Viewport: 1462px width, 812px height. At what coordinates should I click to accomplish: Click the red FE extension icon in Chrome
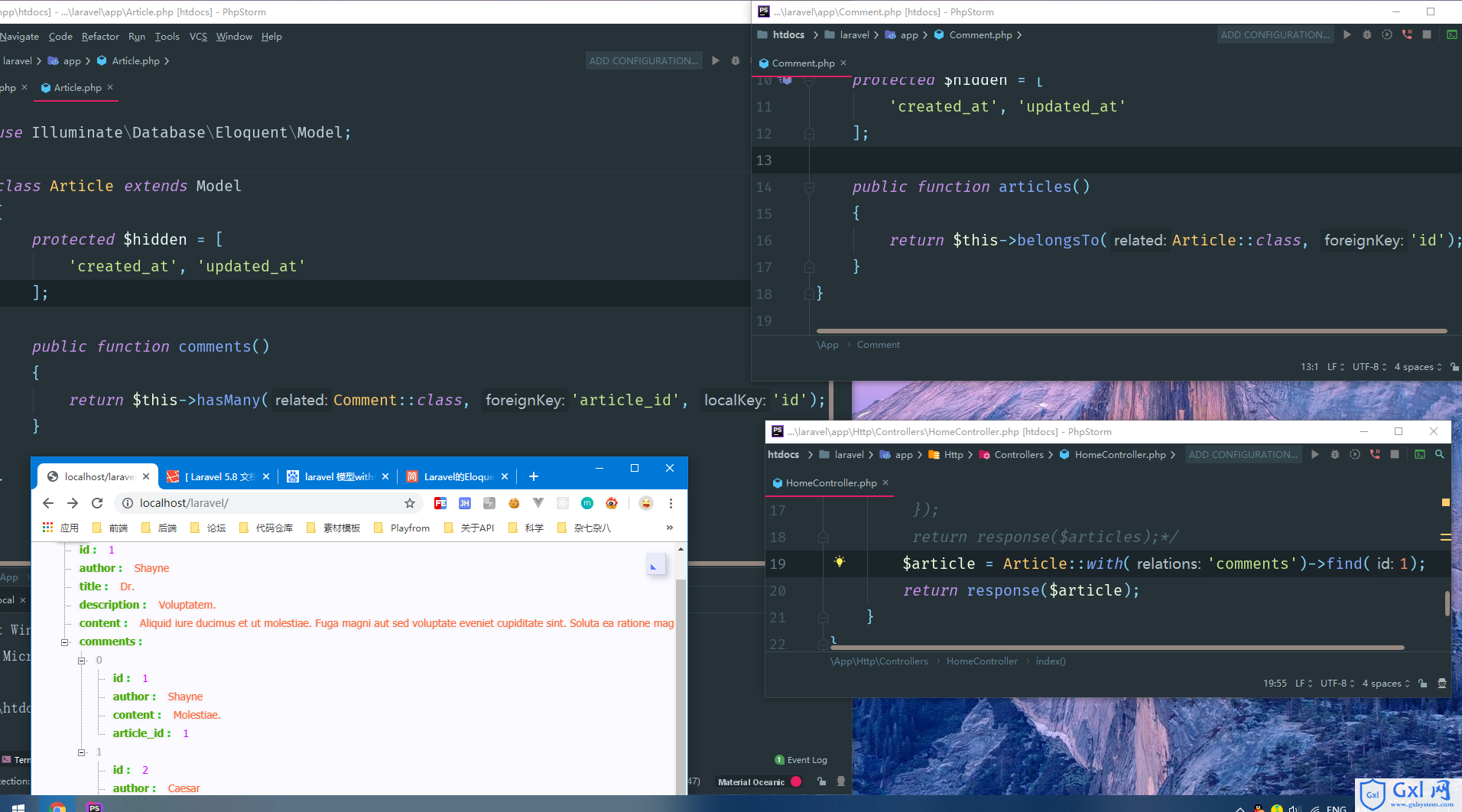pyautogui.click(x=440, y=502)
